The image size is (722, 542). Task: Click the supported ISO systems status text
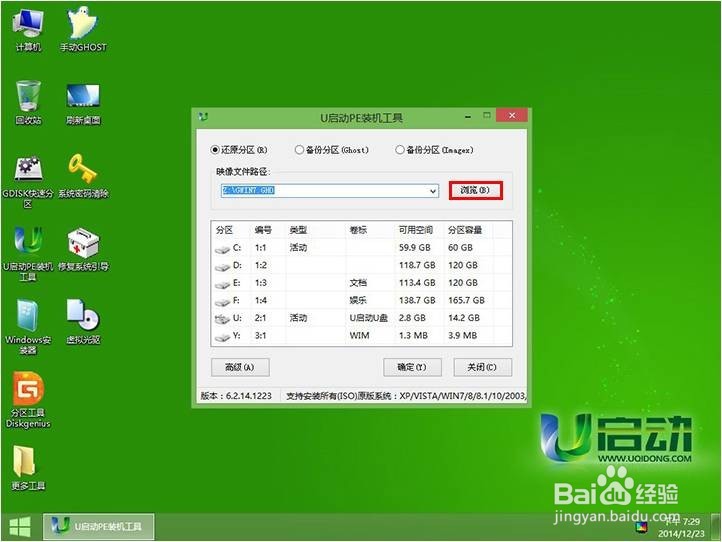coord(406,396)
